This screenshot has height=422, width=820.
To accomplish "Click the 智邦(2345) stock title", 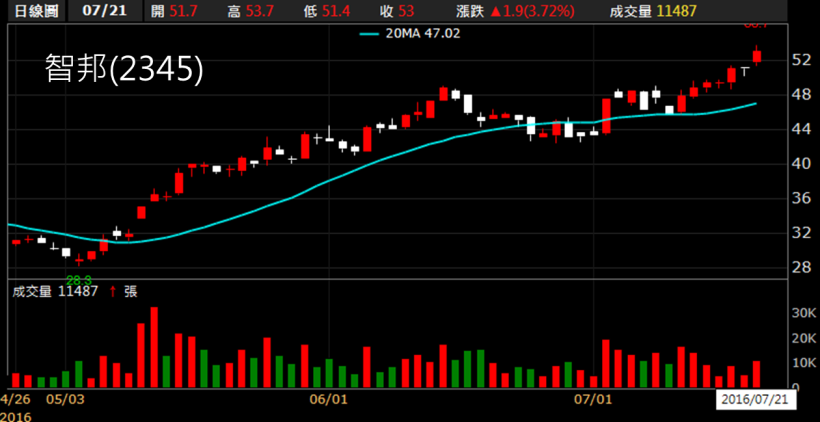I will 124,70.
